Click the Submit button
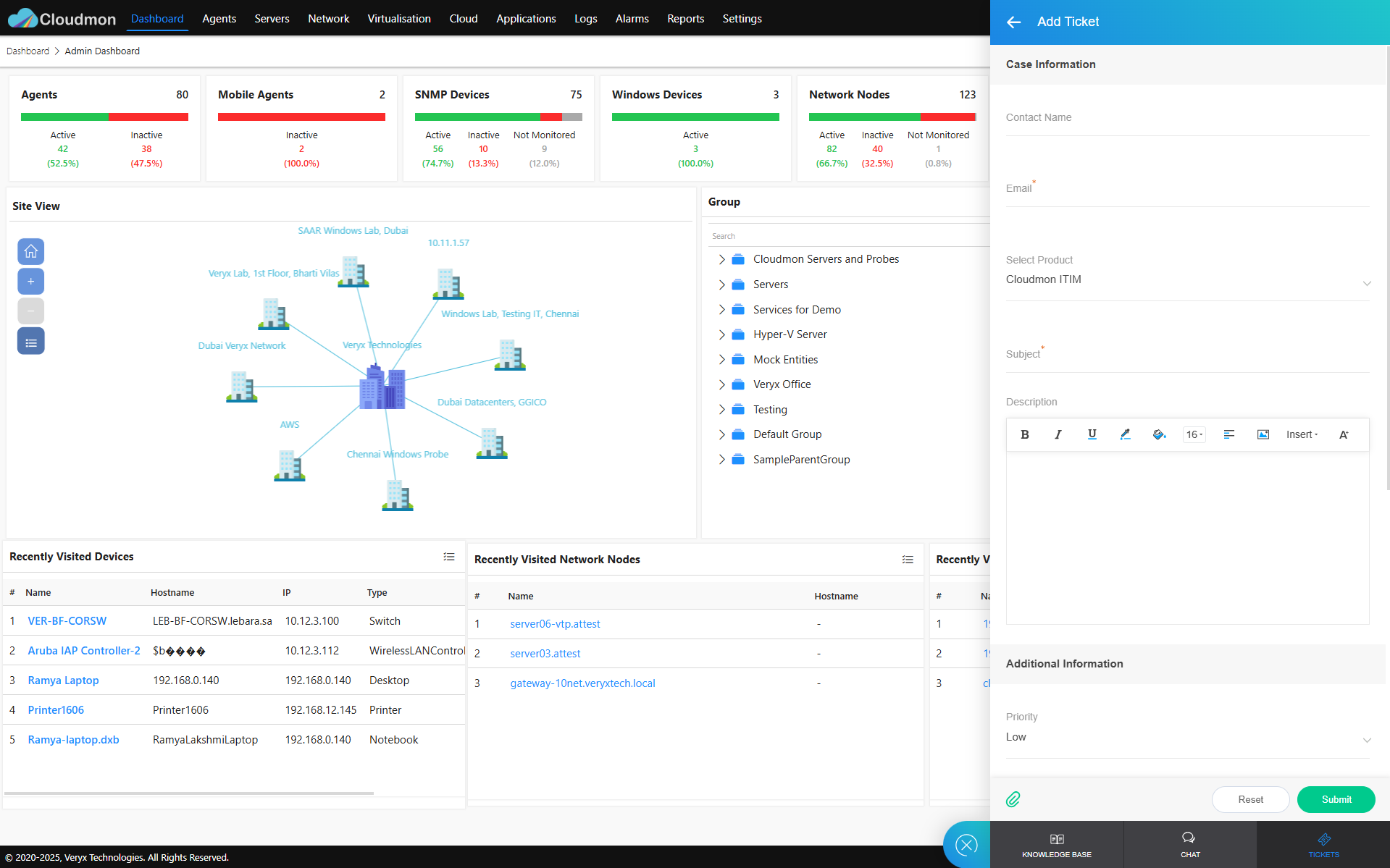This screenshot has width=1390, height=868. [x=1336, y=799]
